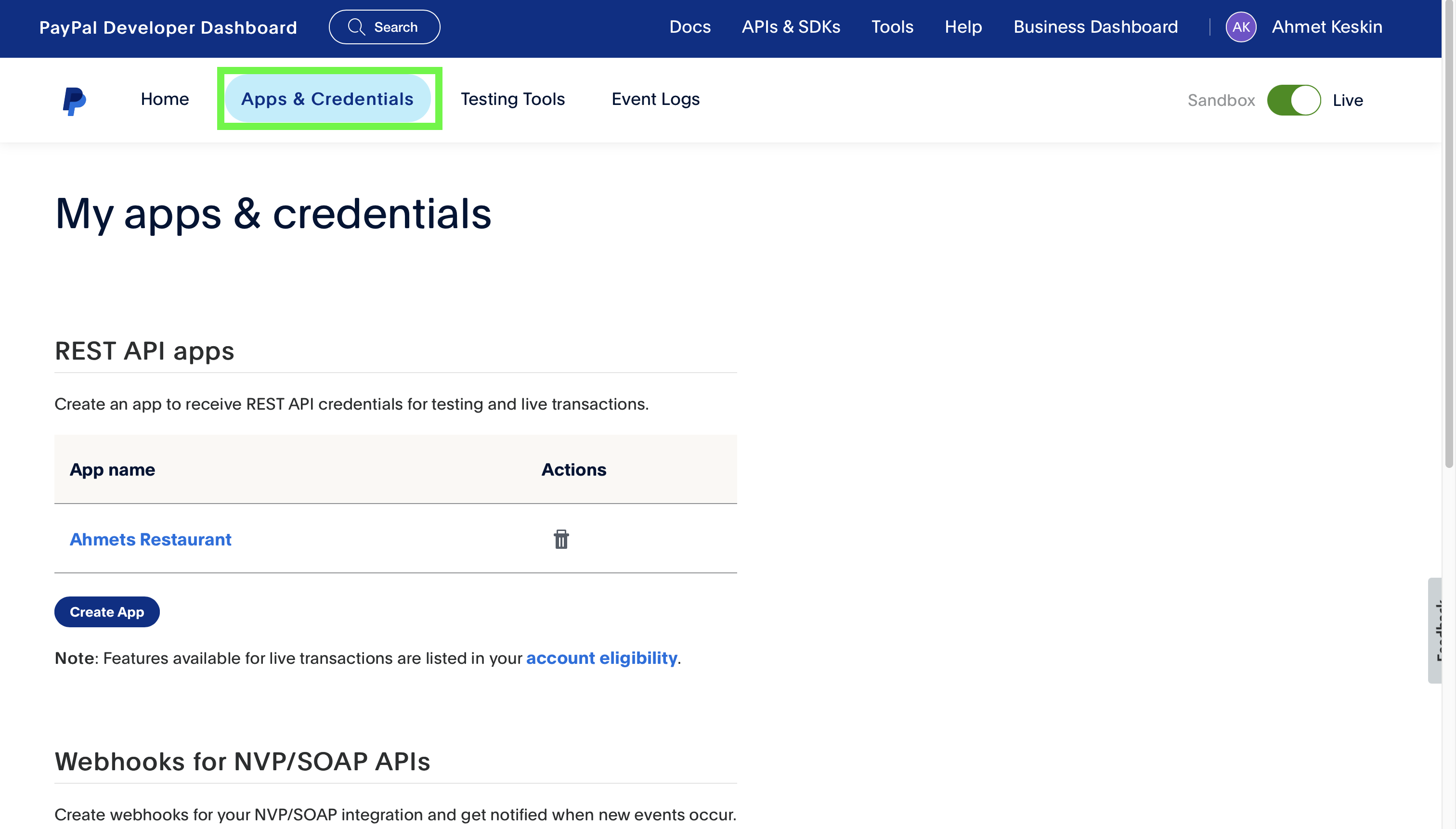Screen dimensions: 1456x829
Task: Open the APIs & SDKs menu
Action: click(790, 27)
